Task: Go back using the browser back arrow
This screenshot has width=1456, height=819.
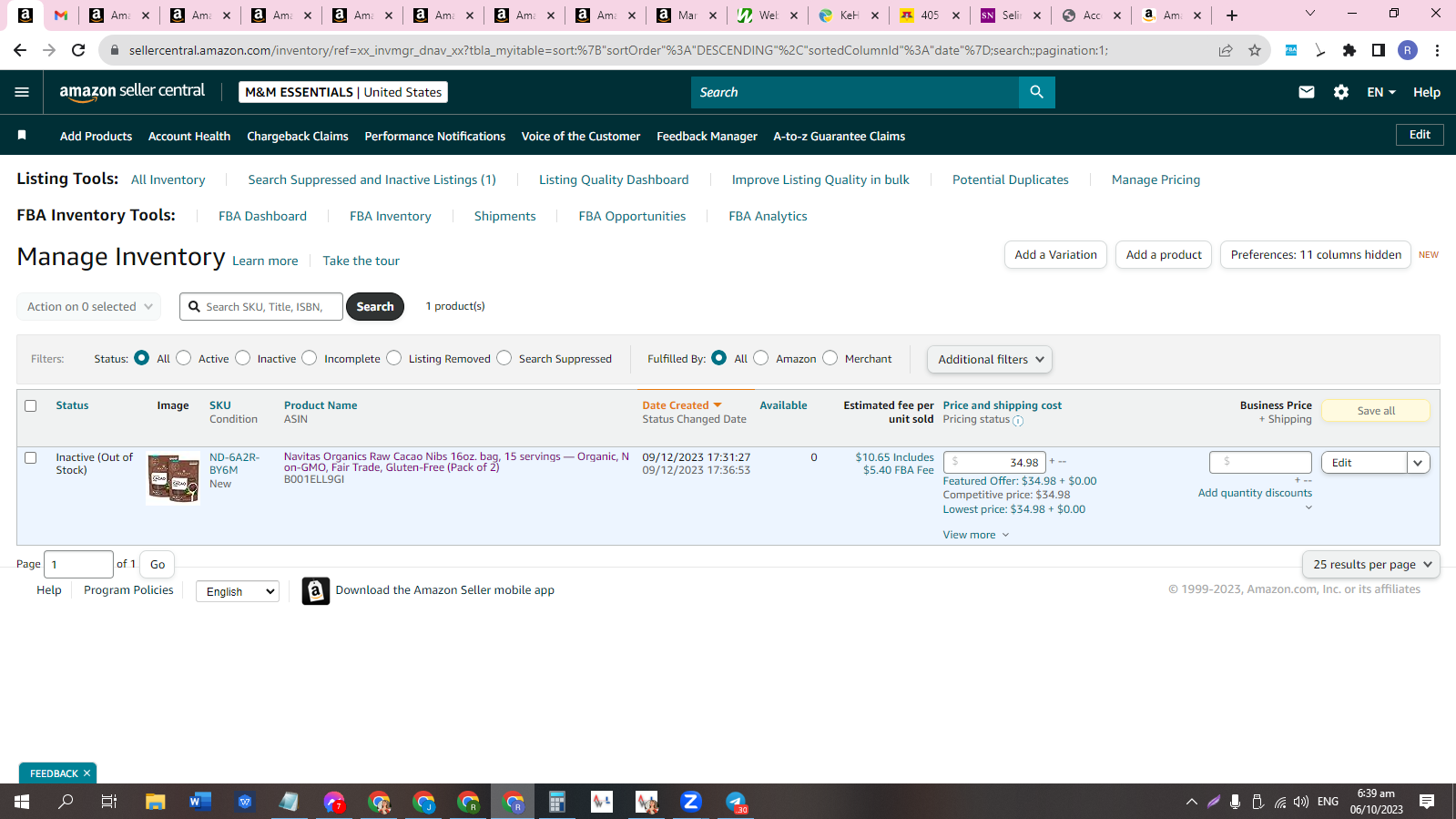Action: [x=20, y=50]
